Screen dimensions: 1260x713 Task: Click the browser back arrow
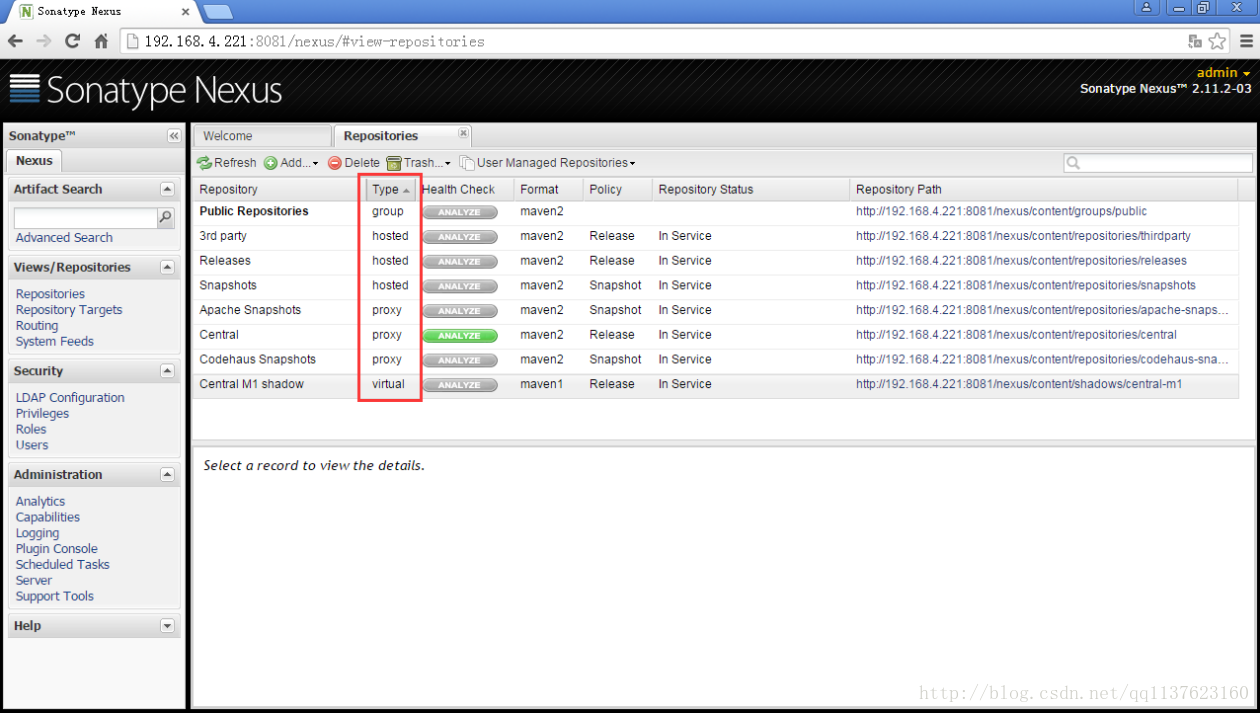(15, 41)
